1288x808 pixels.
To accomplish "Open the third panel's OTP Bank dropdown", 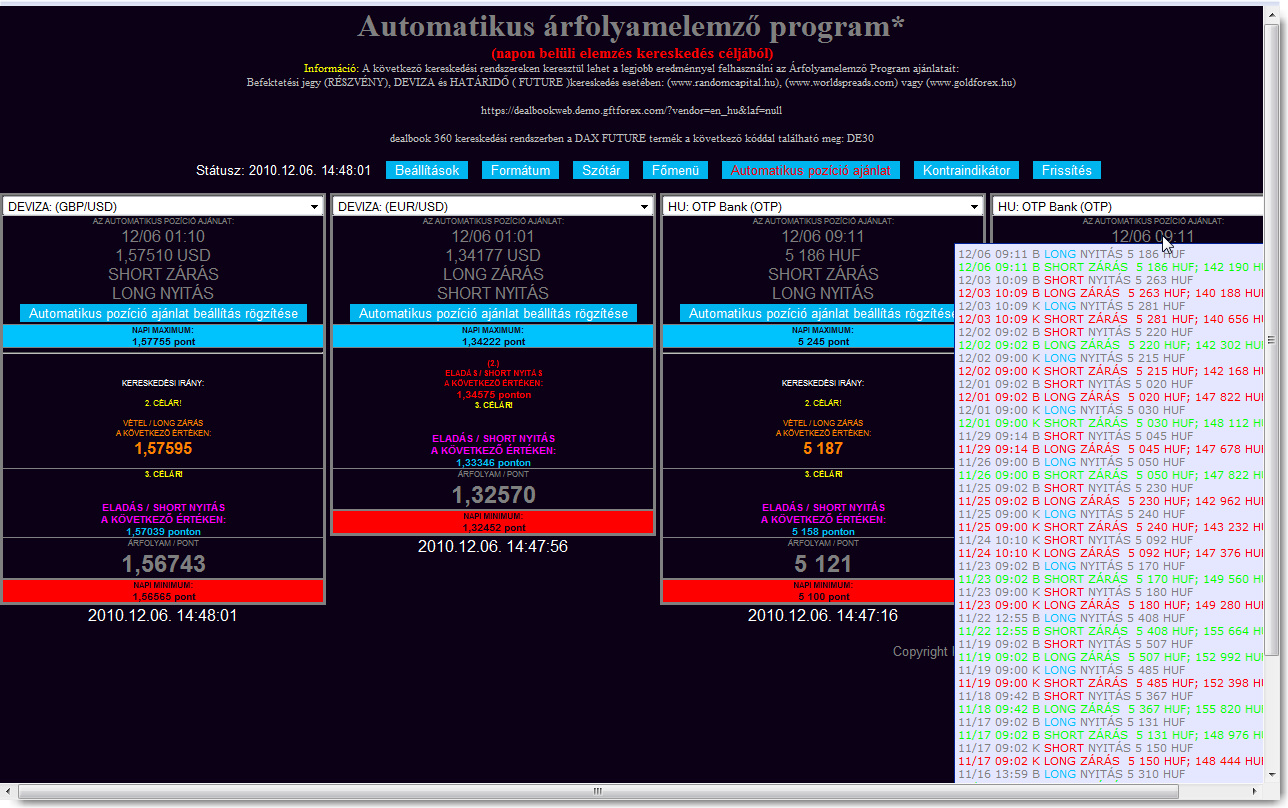I will pos(823,206).
